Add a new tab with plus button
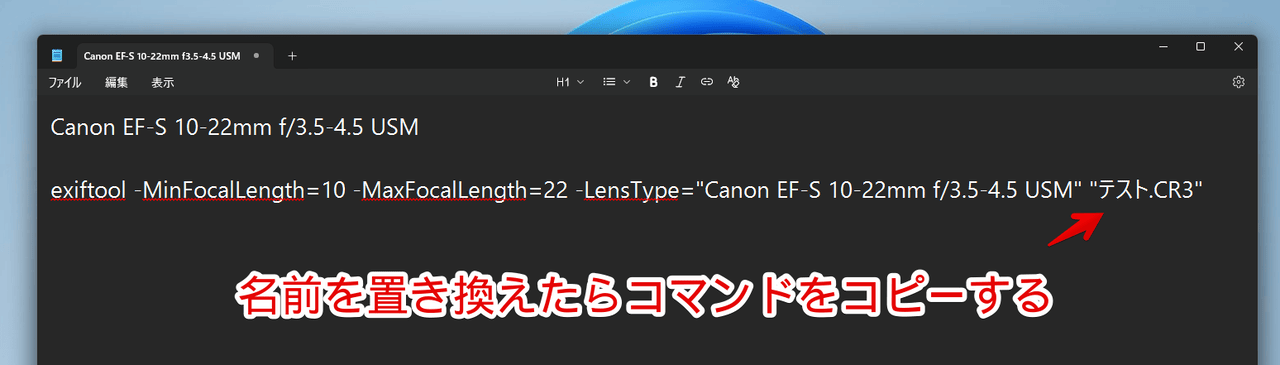 coord(292,56)
